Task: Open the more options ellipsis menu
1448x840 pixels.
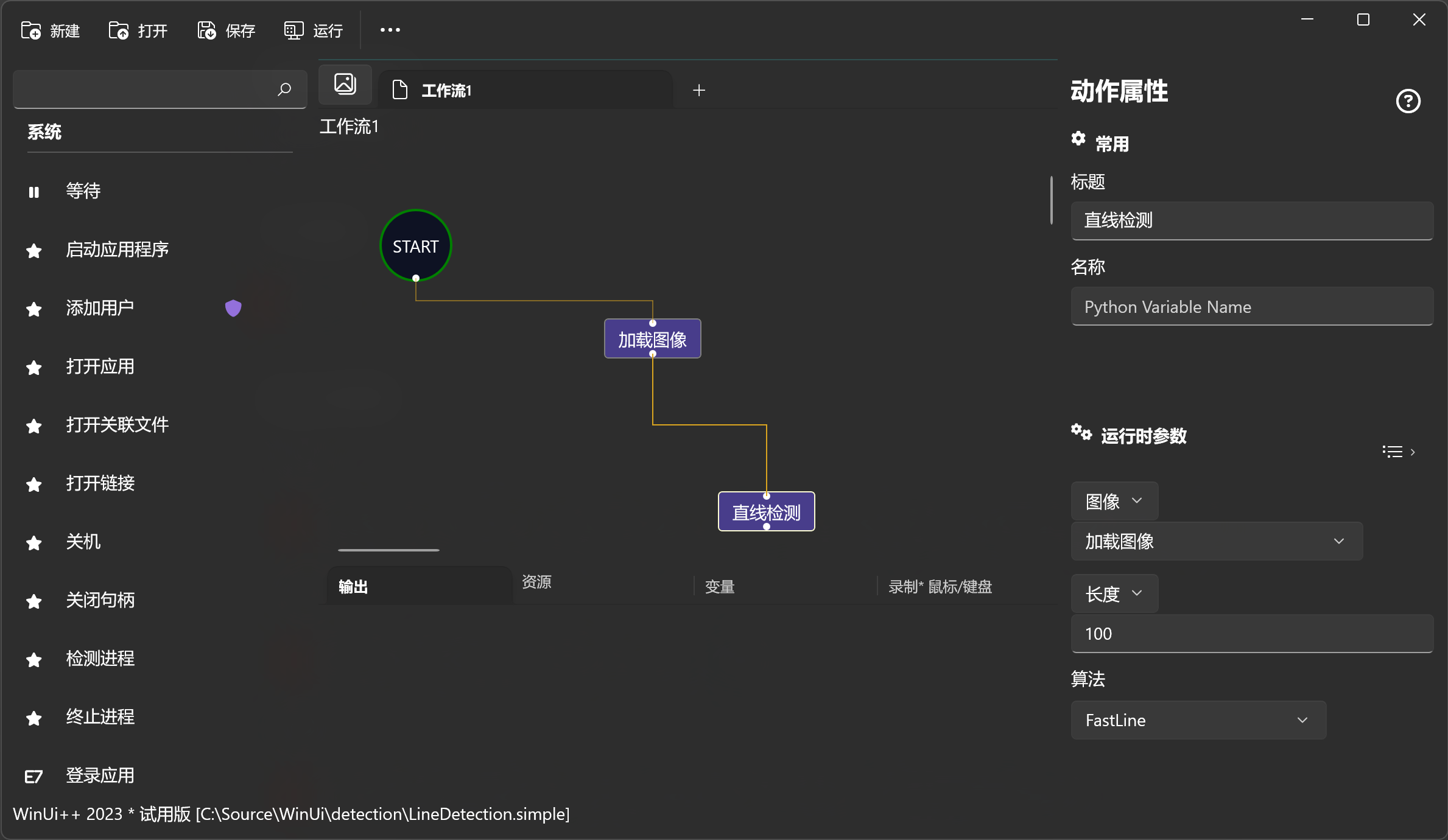Action: pyautogui.click(x=390, y=30)
